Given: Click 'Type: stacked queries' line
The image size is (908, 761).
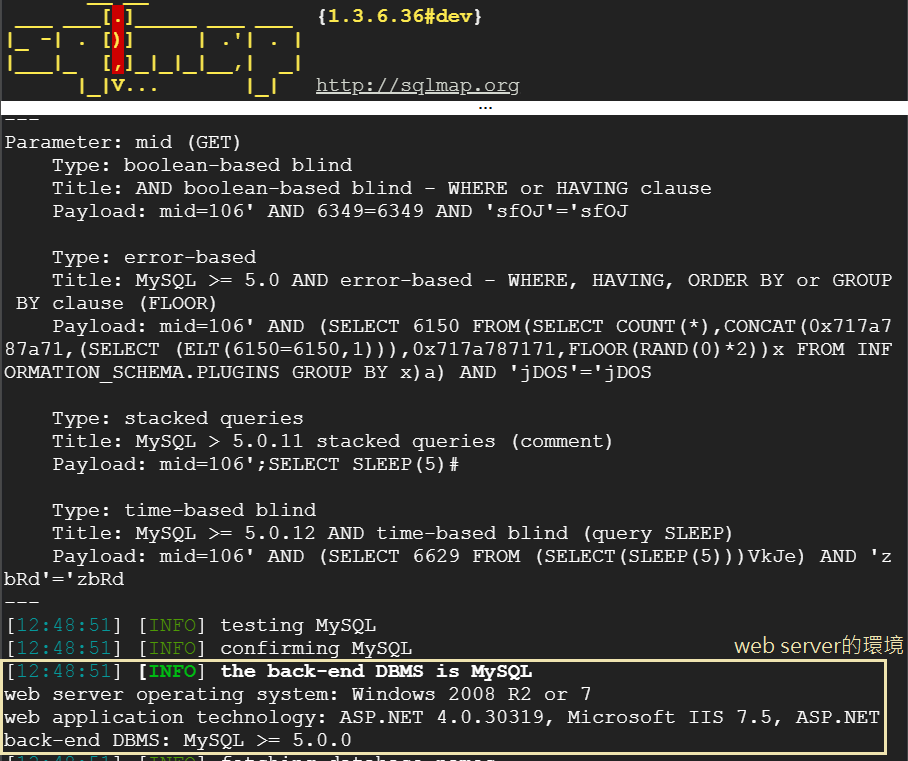Looking at the screenshot, I should 178,418.
